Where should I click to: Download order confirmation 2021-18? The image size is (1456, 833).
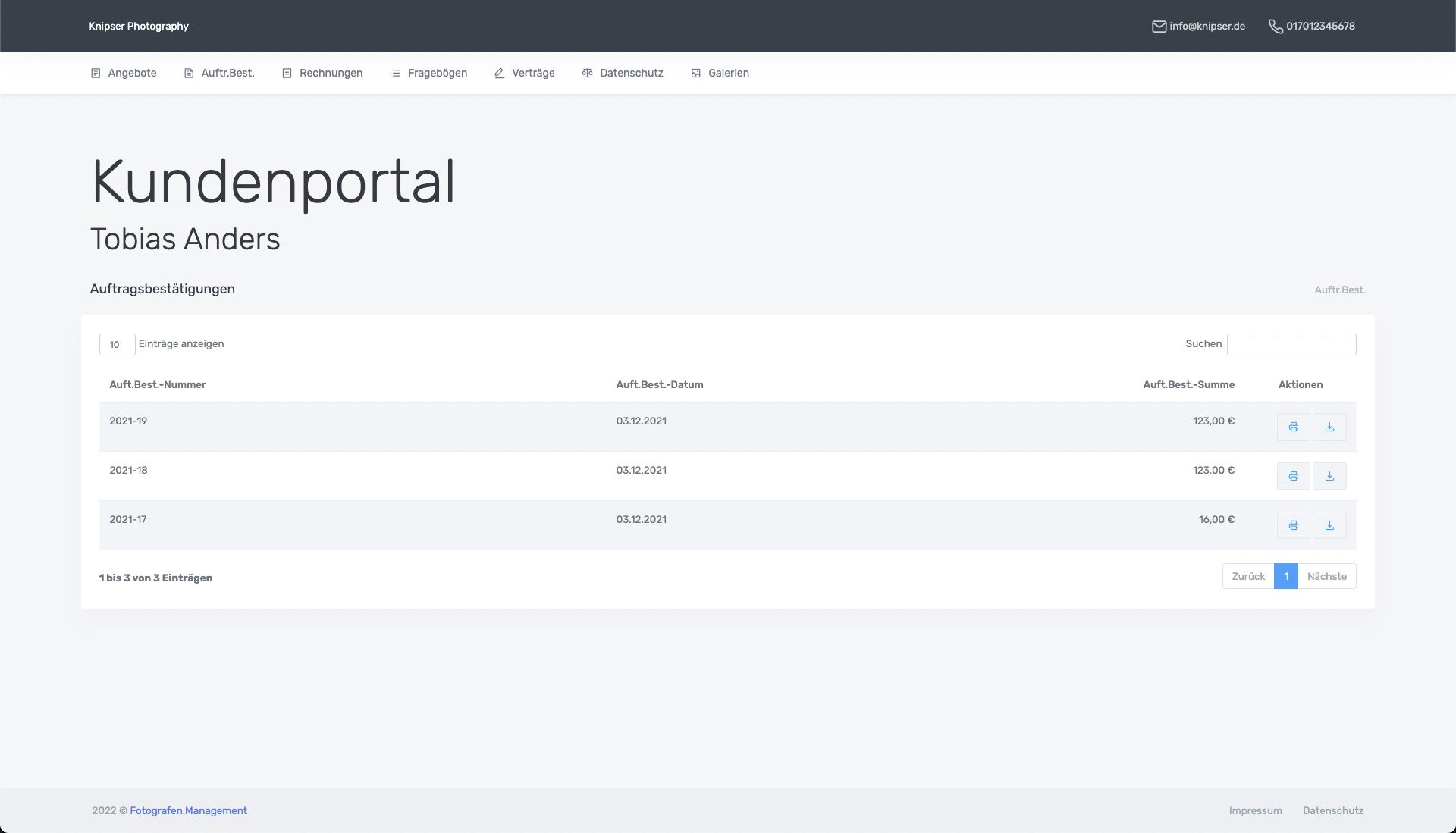[1329, 476]
